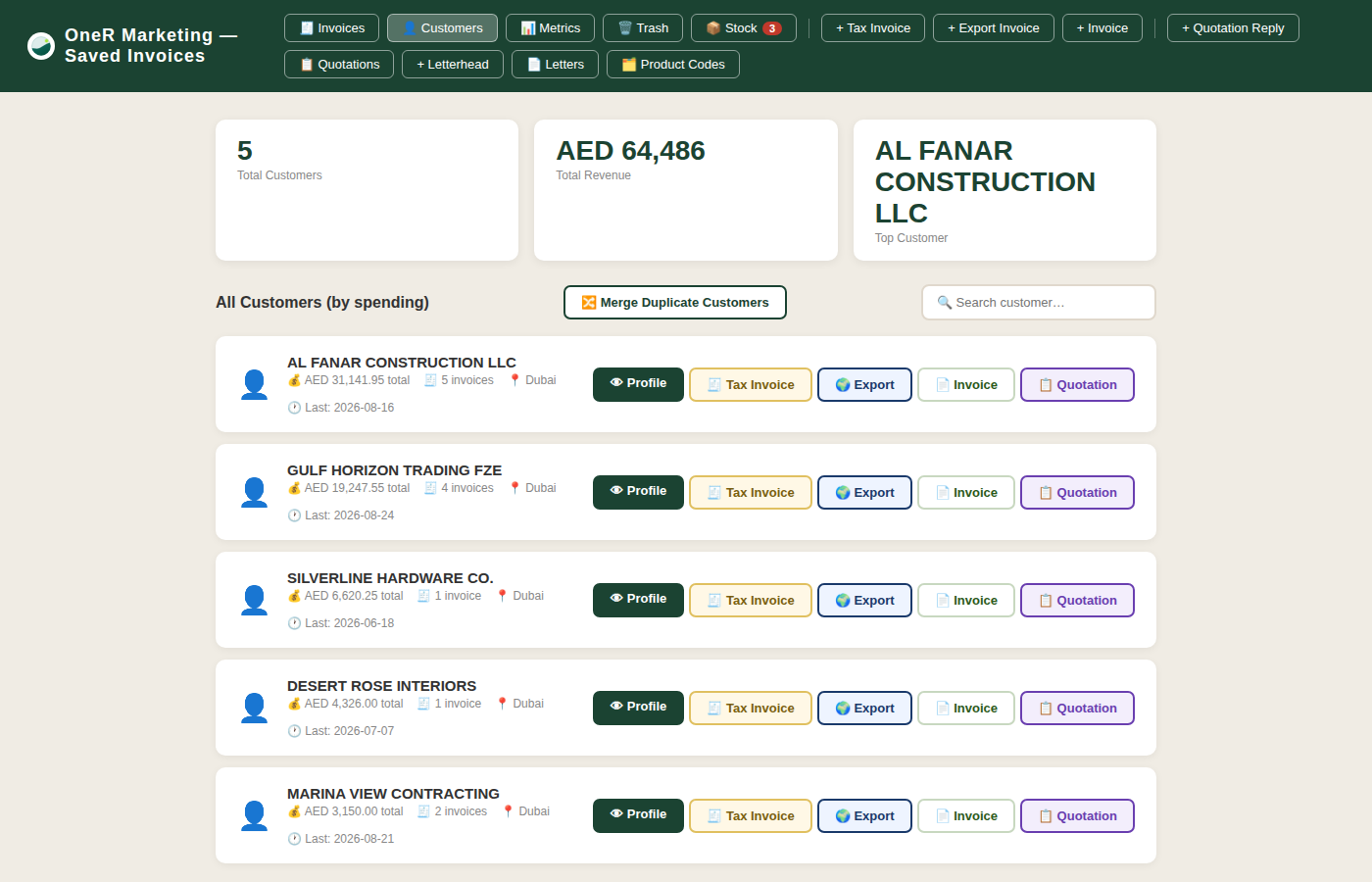The image size is (1372, 882).
Task: Click the avatar icon for AL FANAR CONSTRUCTION LLC
Action: 255,384
